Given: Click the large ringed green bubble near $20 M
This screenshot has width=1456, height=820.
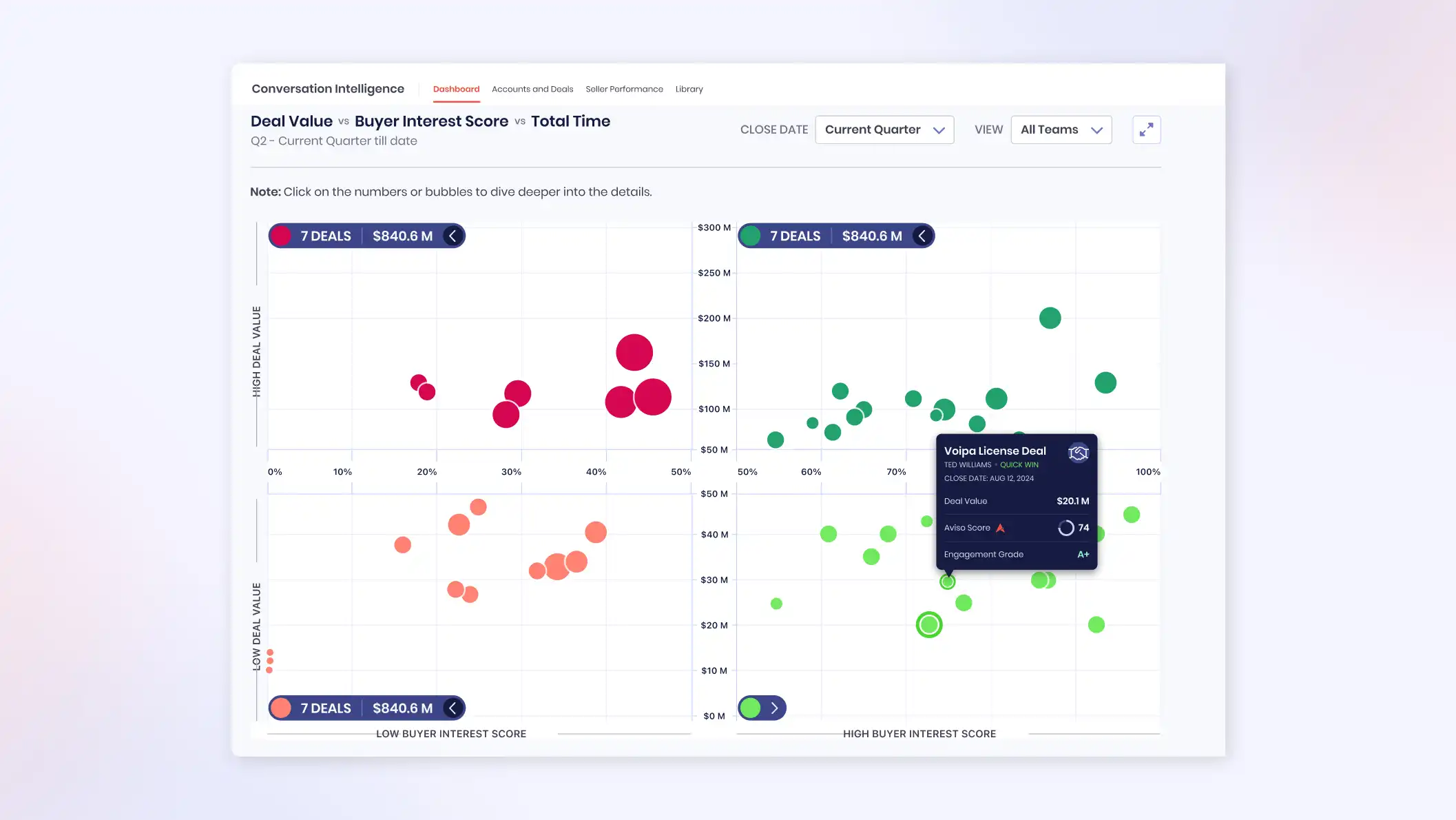Looking at the screenshot, I should click(x=929, y=625).
